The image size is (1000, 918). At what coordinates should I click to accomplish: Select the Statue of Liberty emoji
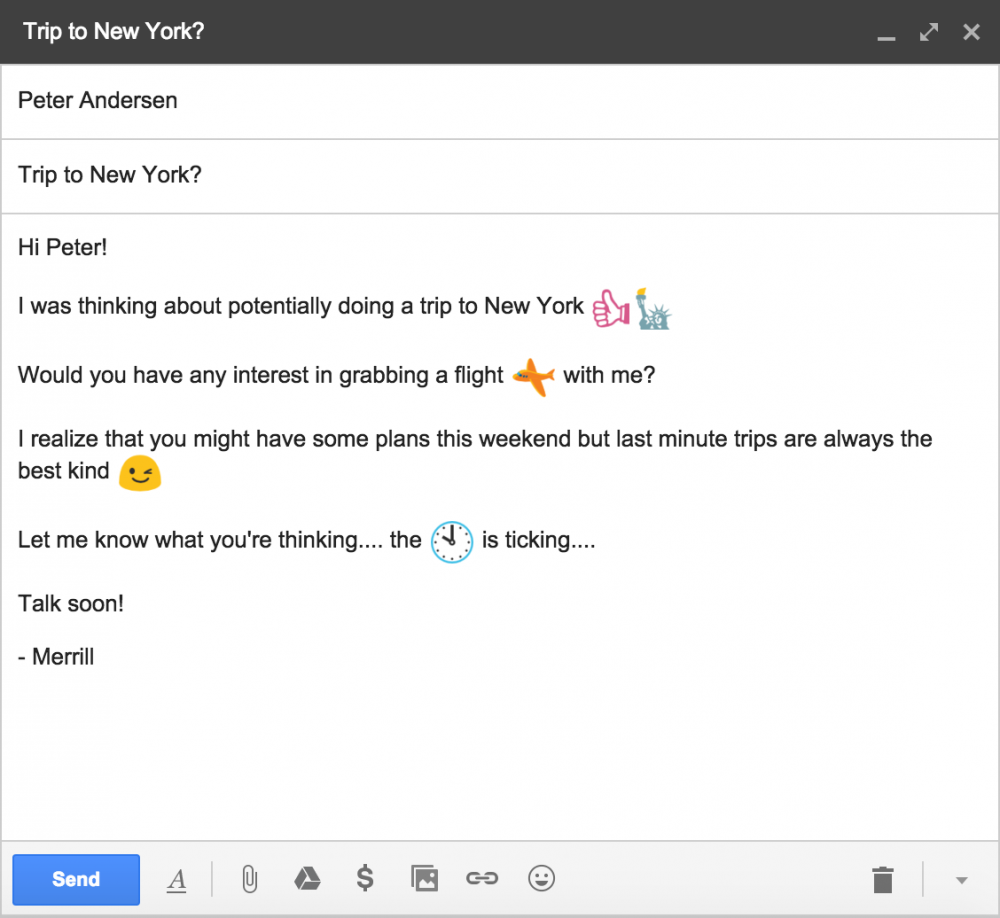click(655, 309)
